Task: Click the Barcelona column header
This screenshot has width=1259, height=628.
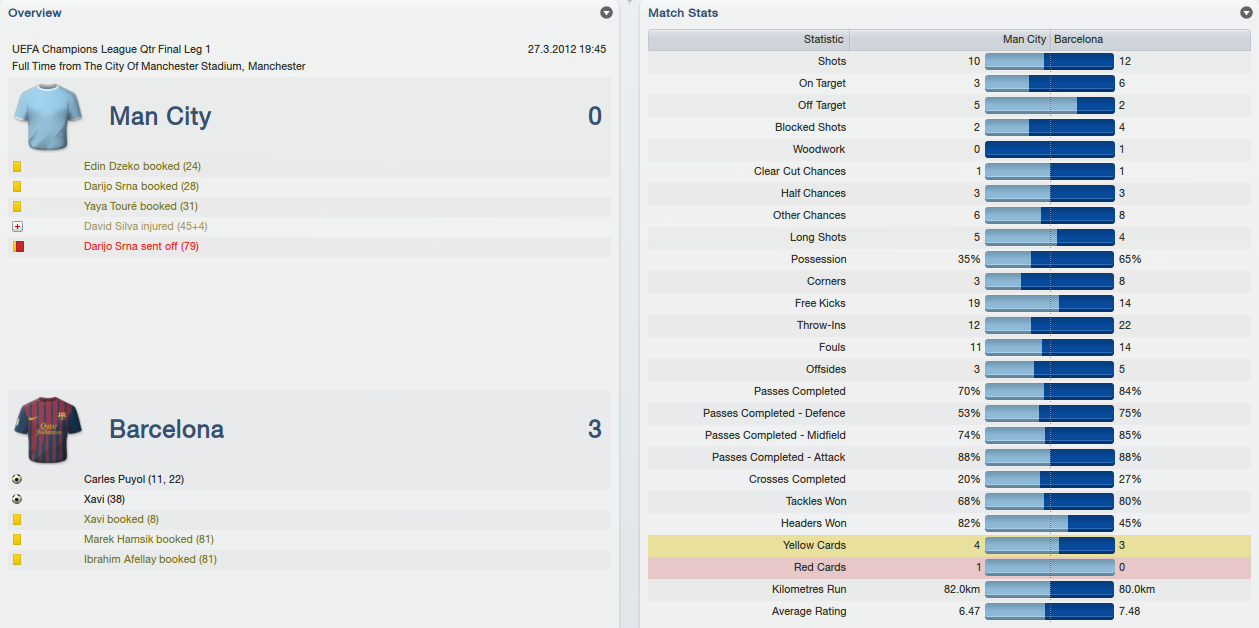Action: (x=1150, y=40)
